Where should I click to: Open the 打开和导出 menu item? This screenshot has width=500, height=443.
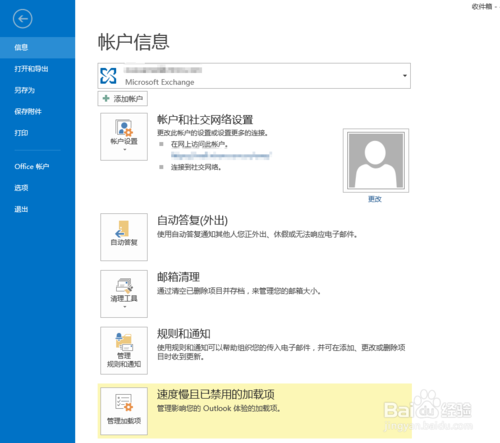[x=31, y=69]
